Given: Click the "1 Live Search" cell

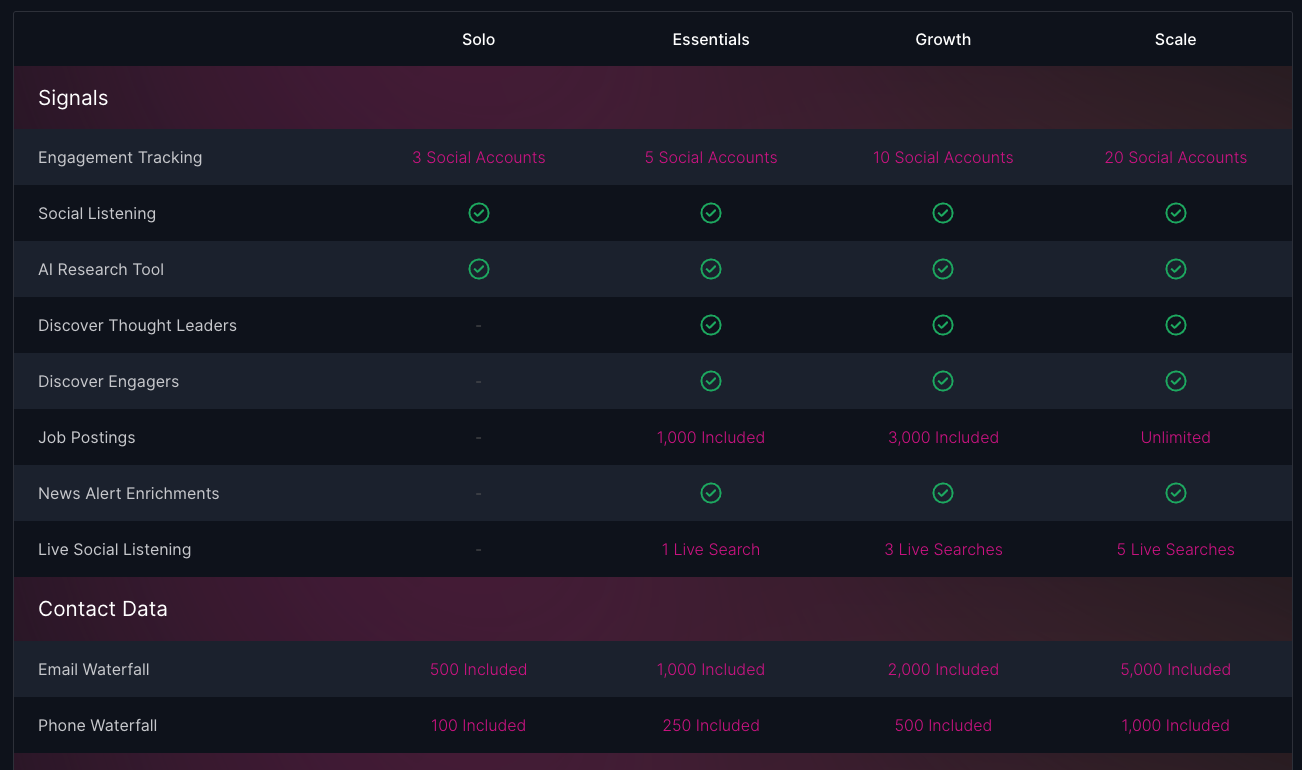Looking at the screenshot, I should [x=711, y=549].
